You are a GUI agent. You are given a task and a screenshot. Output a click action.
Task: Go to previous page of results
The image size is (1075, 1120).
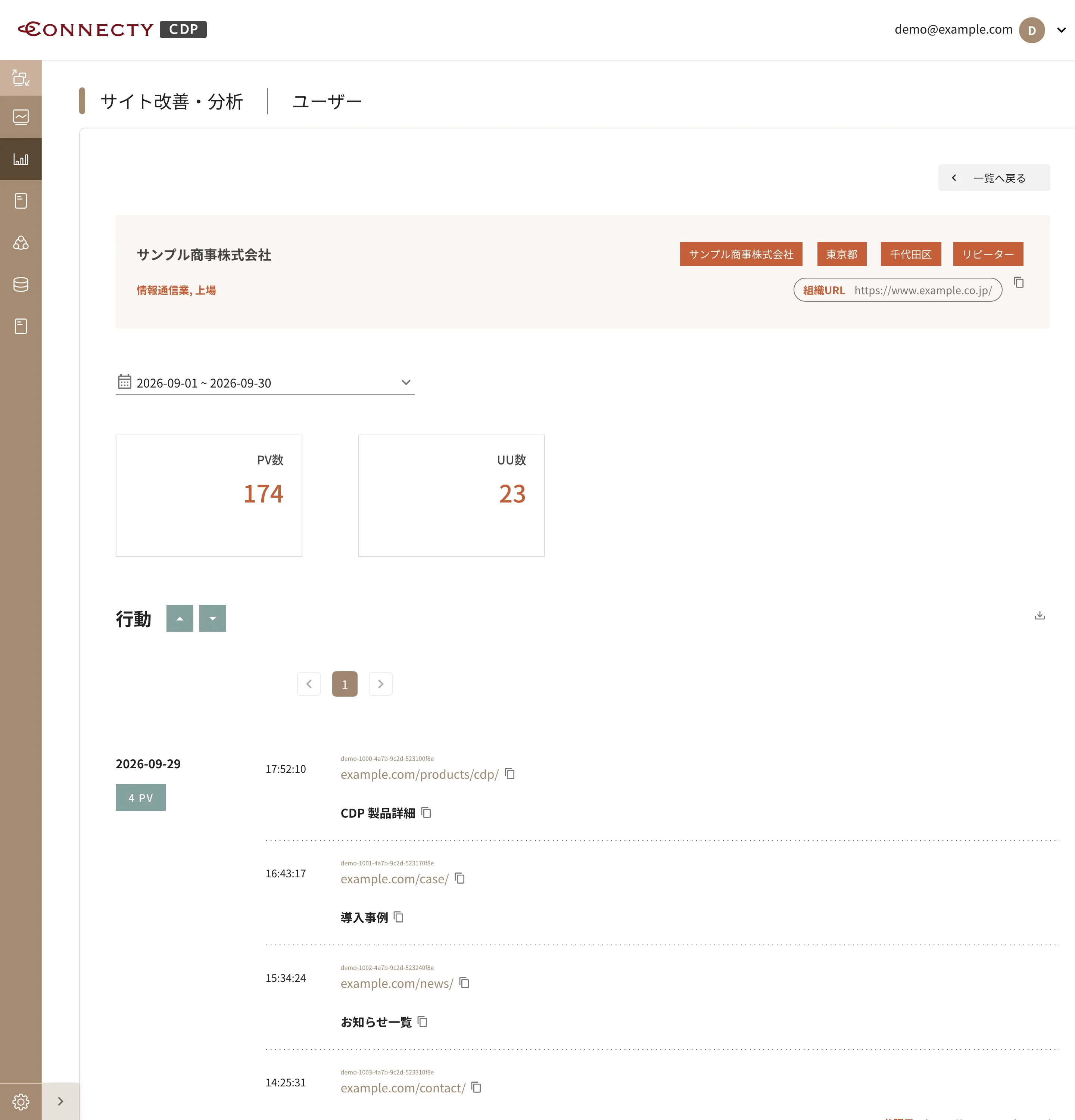(x=309, y=684)
